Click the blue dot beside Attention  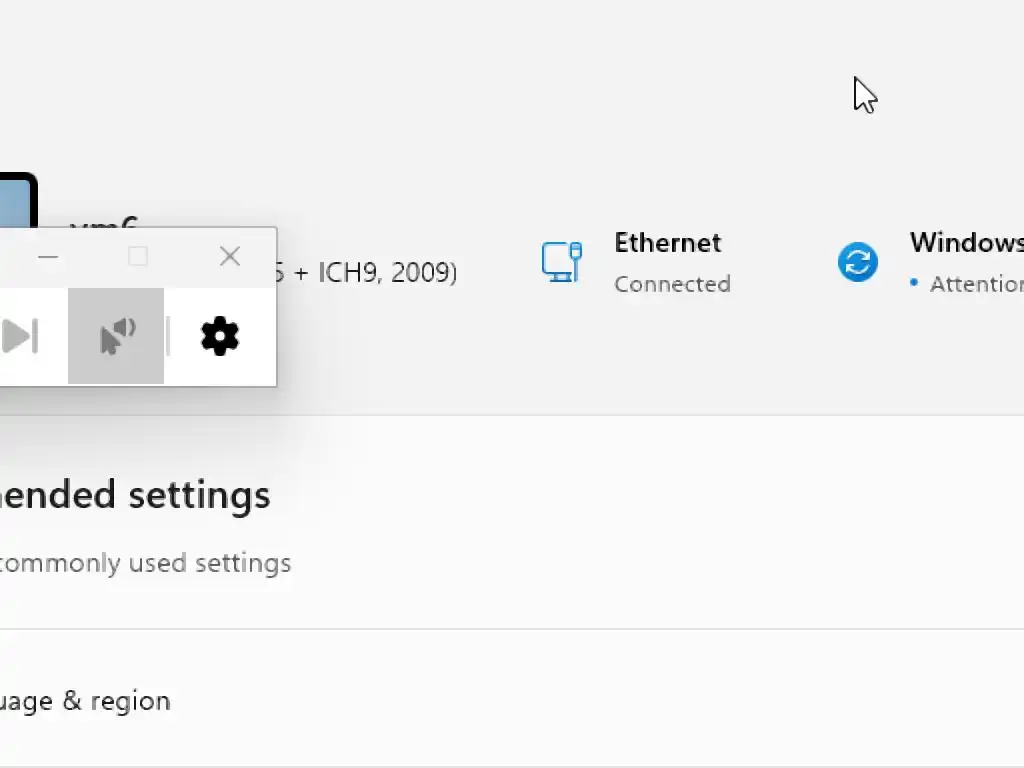coord(914,284)
